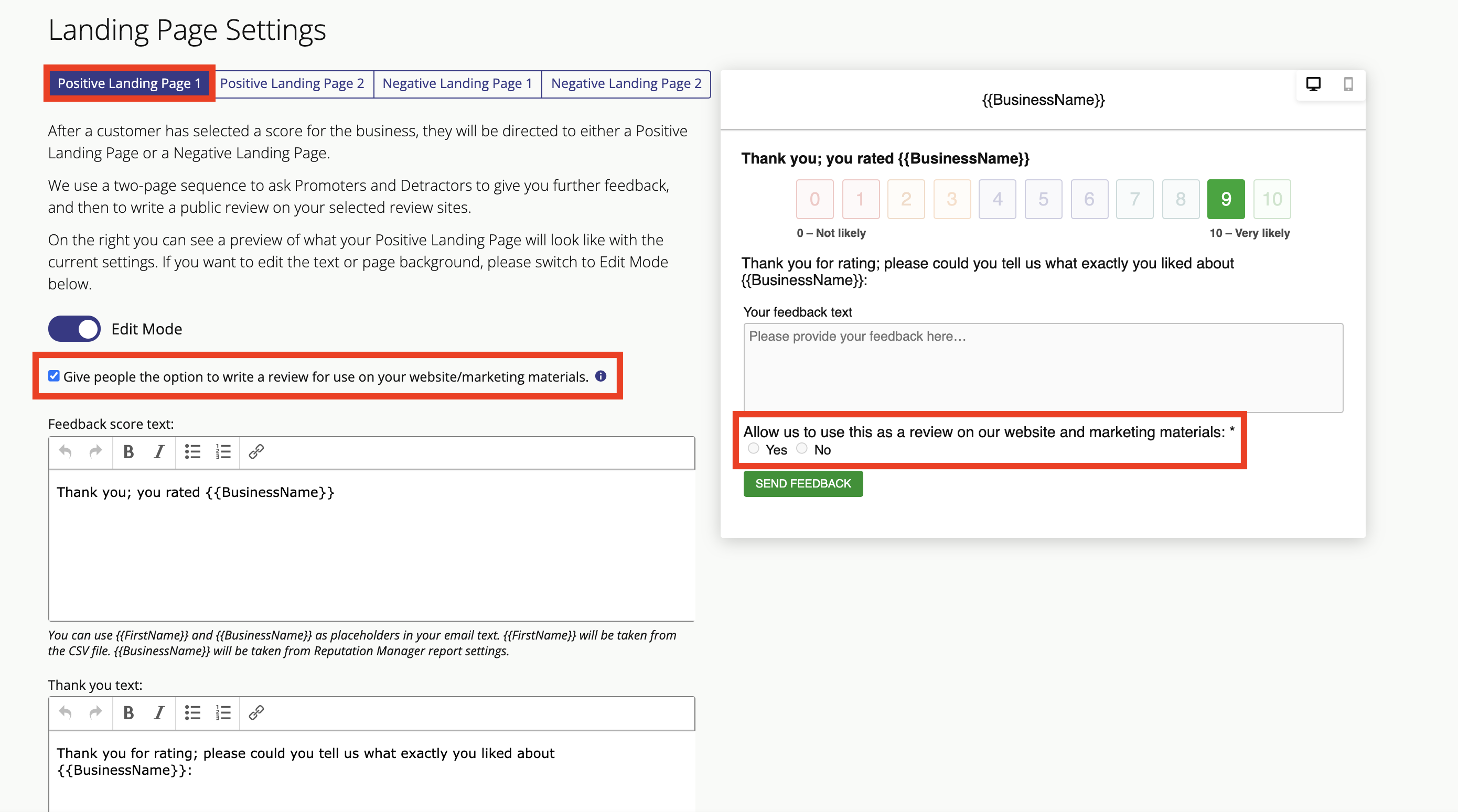1458x812 pixels.
Task: Click the {{BusinessName}} preview header
Action: (1043, 100)
